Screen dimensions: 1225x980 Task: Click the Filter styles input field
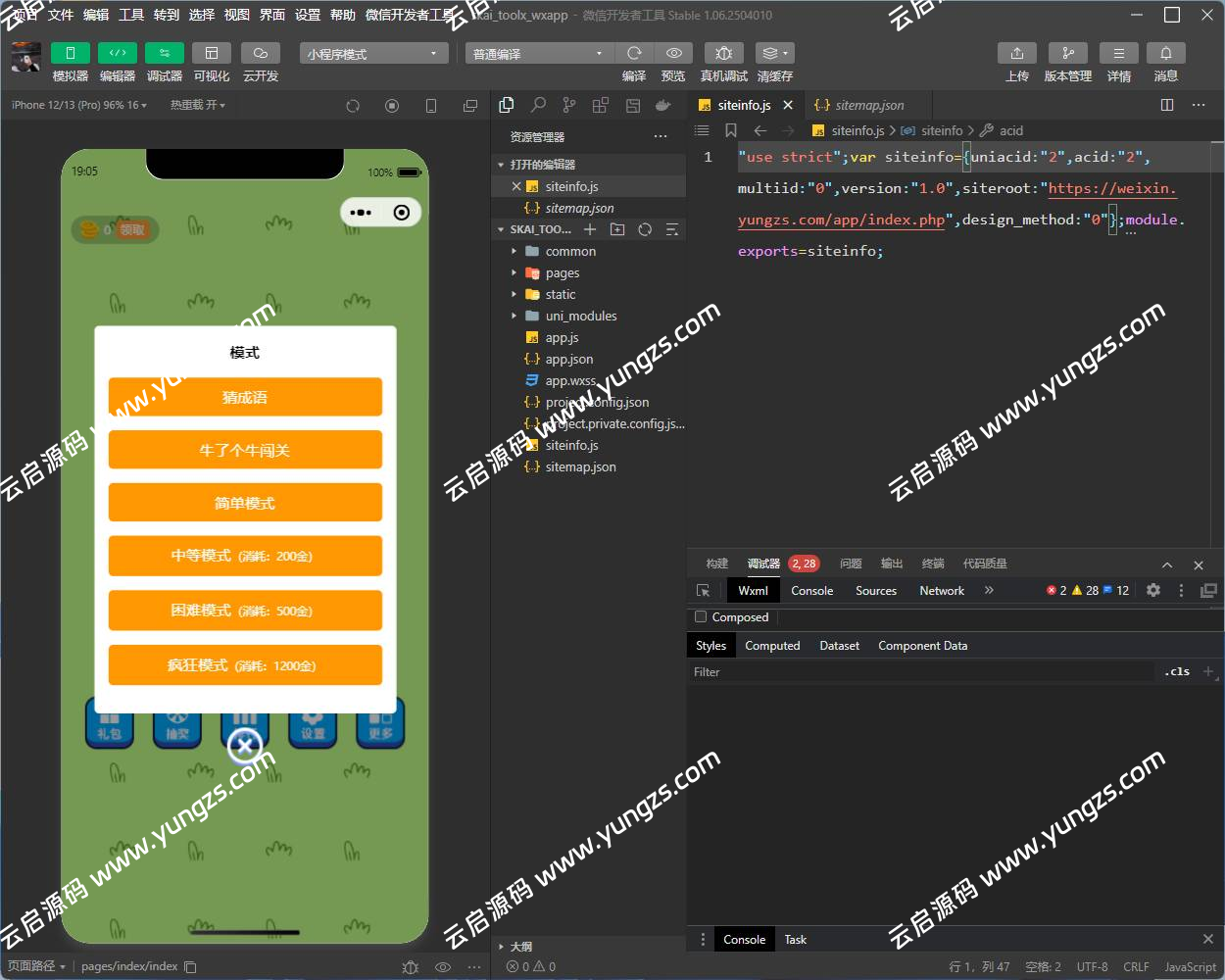[x=921, y=672]
